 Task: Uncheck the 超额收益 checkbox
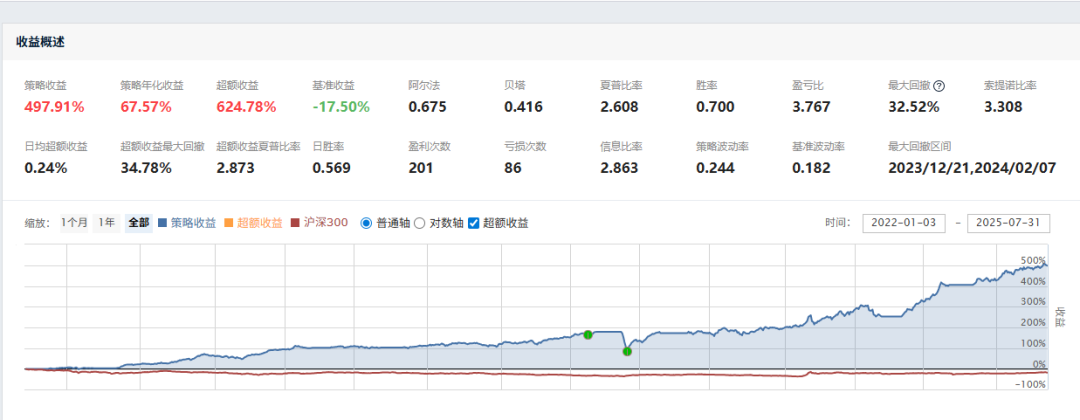coord(473,223)
